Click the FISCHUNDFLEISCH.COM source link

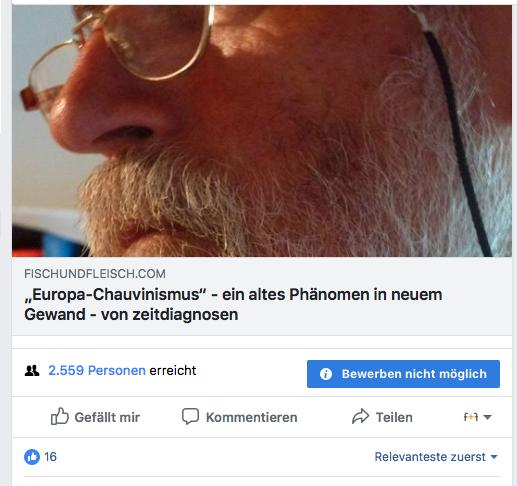tap(95, 274)
